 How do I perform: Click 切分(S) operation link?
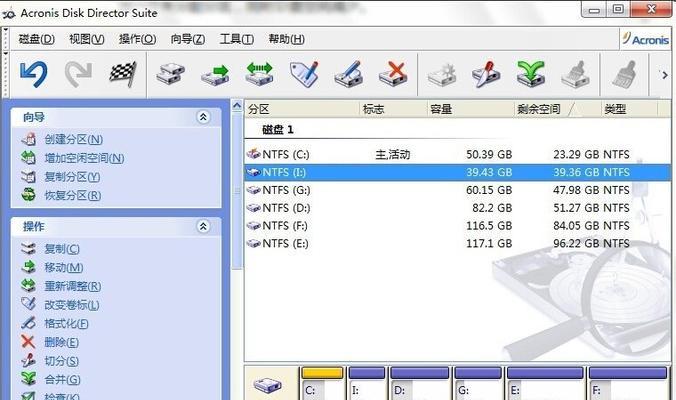pyautogui.click(x=61, y=361)
